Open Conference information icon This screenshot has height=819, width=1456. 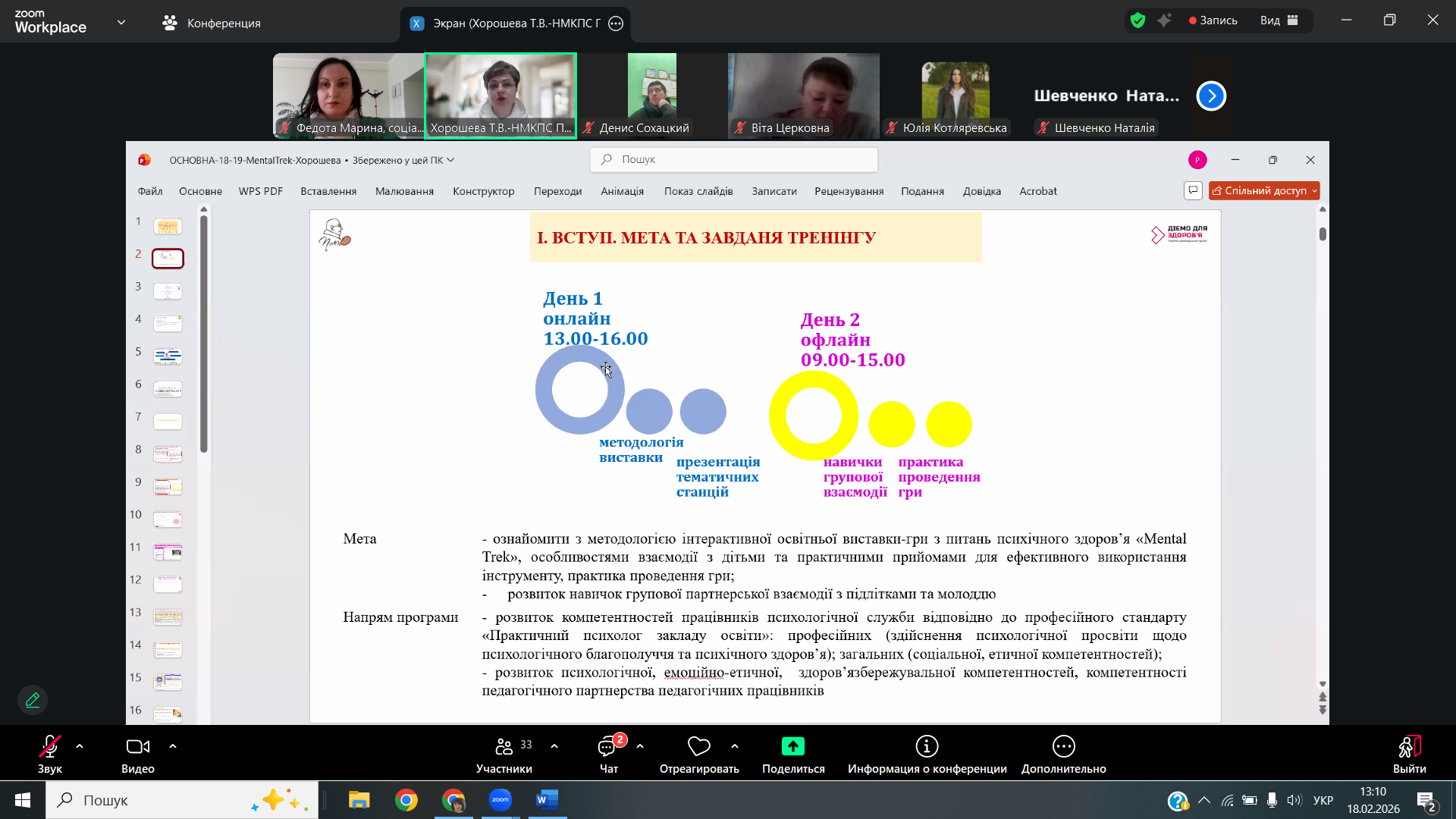927,748
